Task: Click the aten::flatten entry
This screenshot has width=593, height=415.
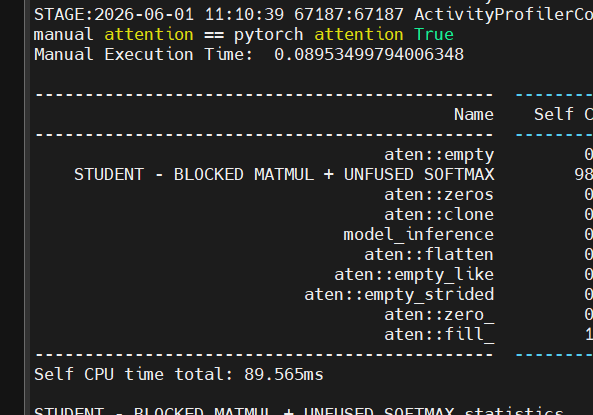Action: pos(429,255)
